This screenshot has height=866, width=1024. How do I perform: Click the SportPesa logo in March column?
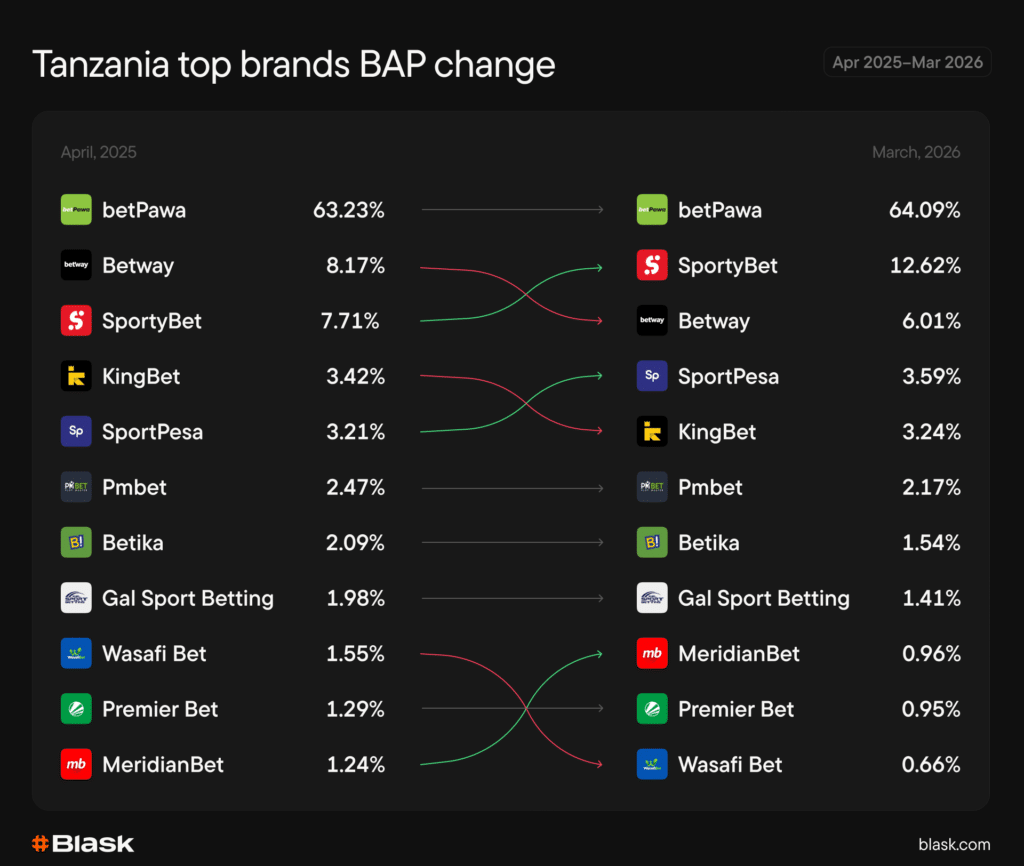click(x=652, y=377)
